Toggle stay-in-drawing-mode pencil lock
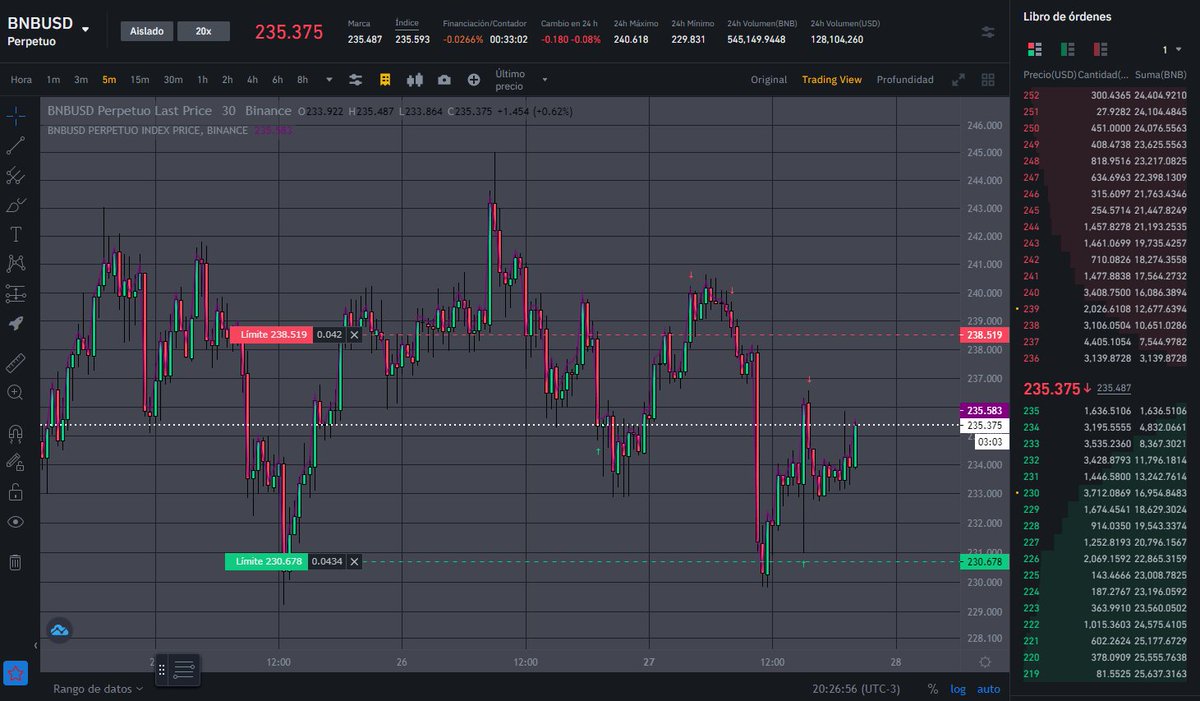The height and width of the screenshot is (701, 1200). tap(15, 463)
